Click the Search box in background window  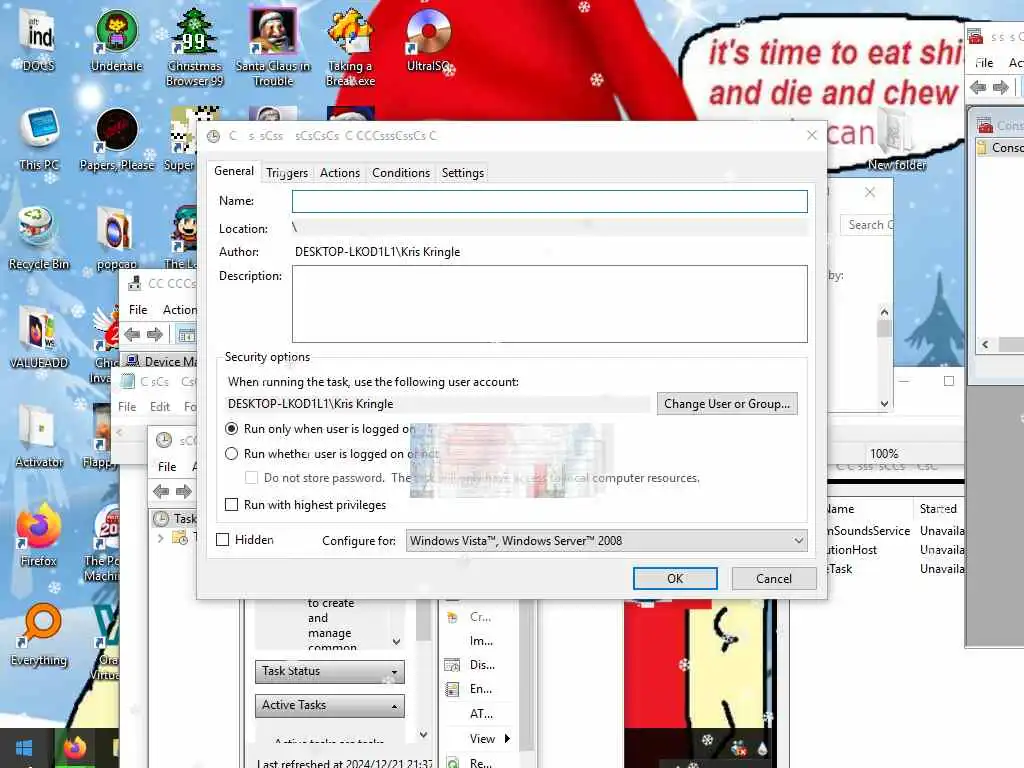point(867,225)
